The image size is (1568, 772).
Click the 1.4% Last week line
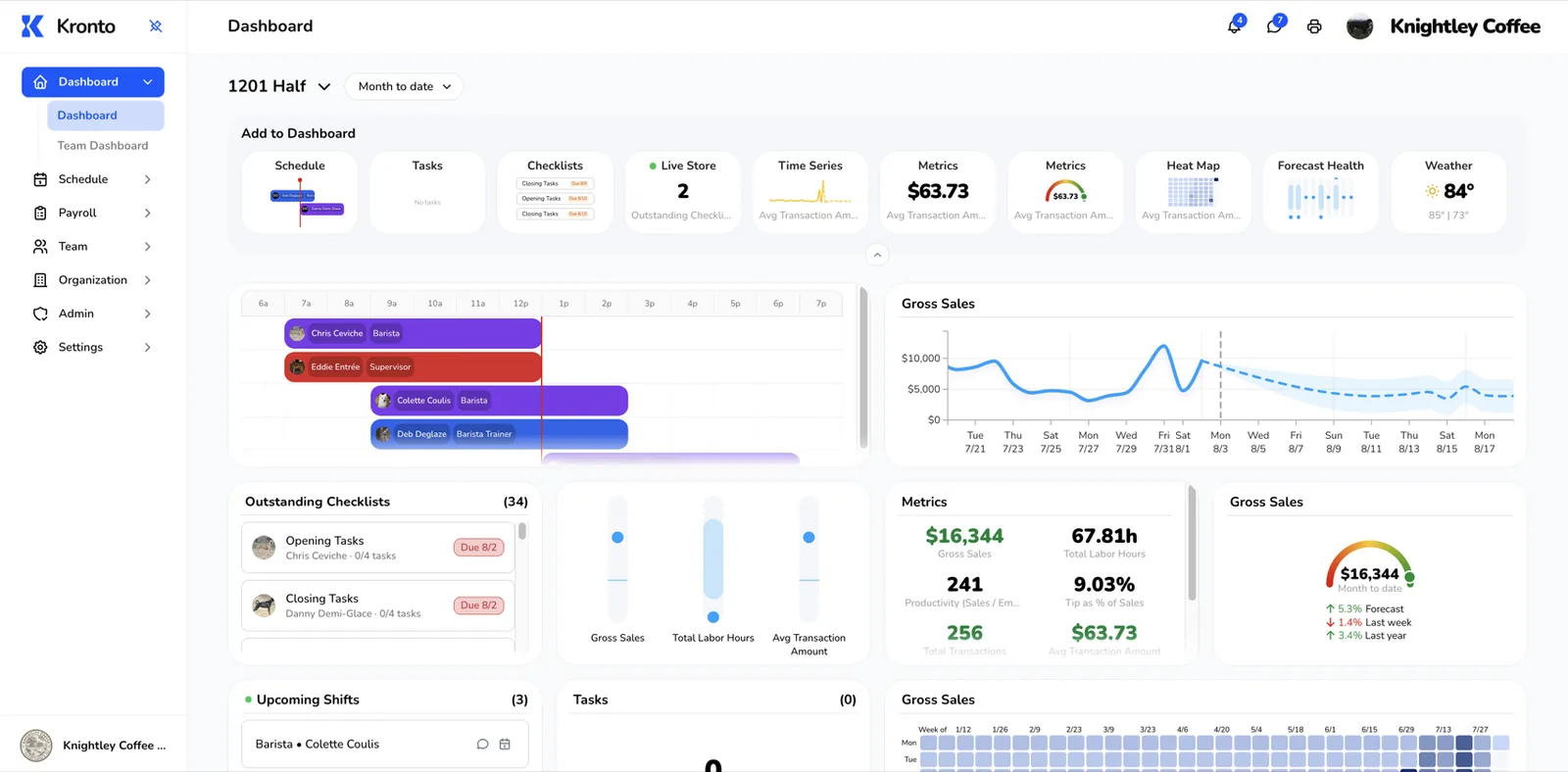tap(1369, 623)
